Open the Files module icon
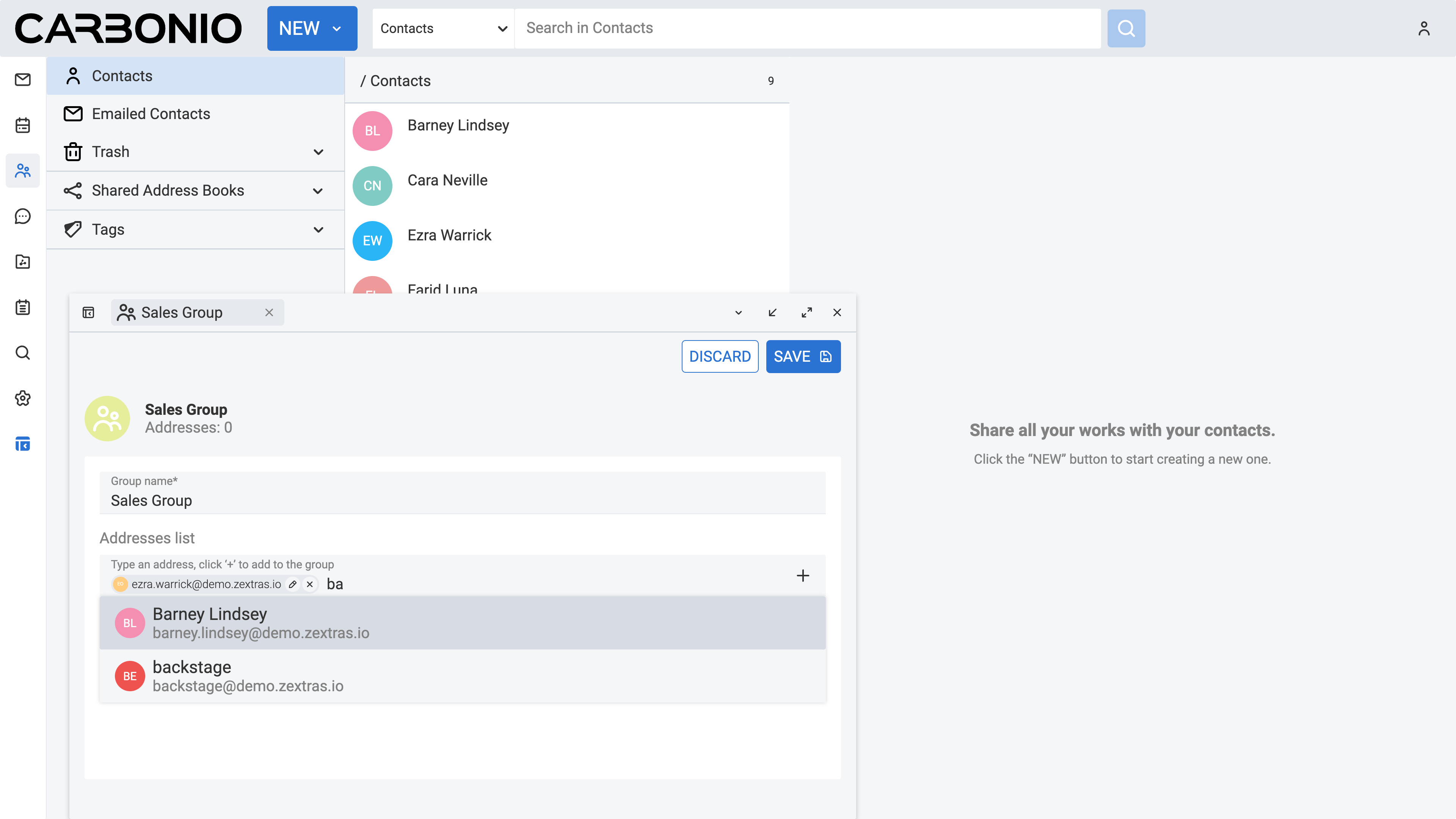 pos(23,262)
